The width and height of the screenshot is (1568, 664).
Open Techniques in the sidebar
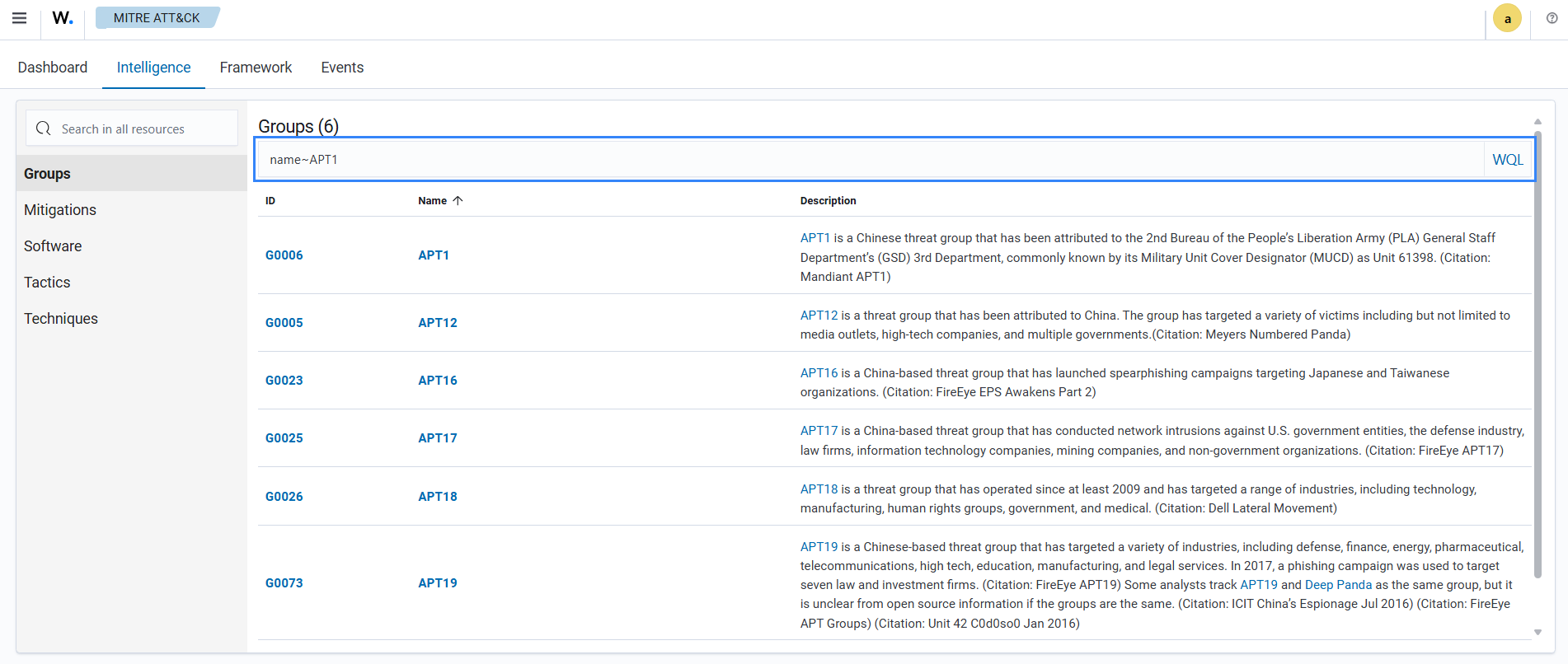click(x=61, y=319)
